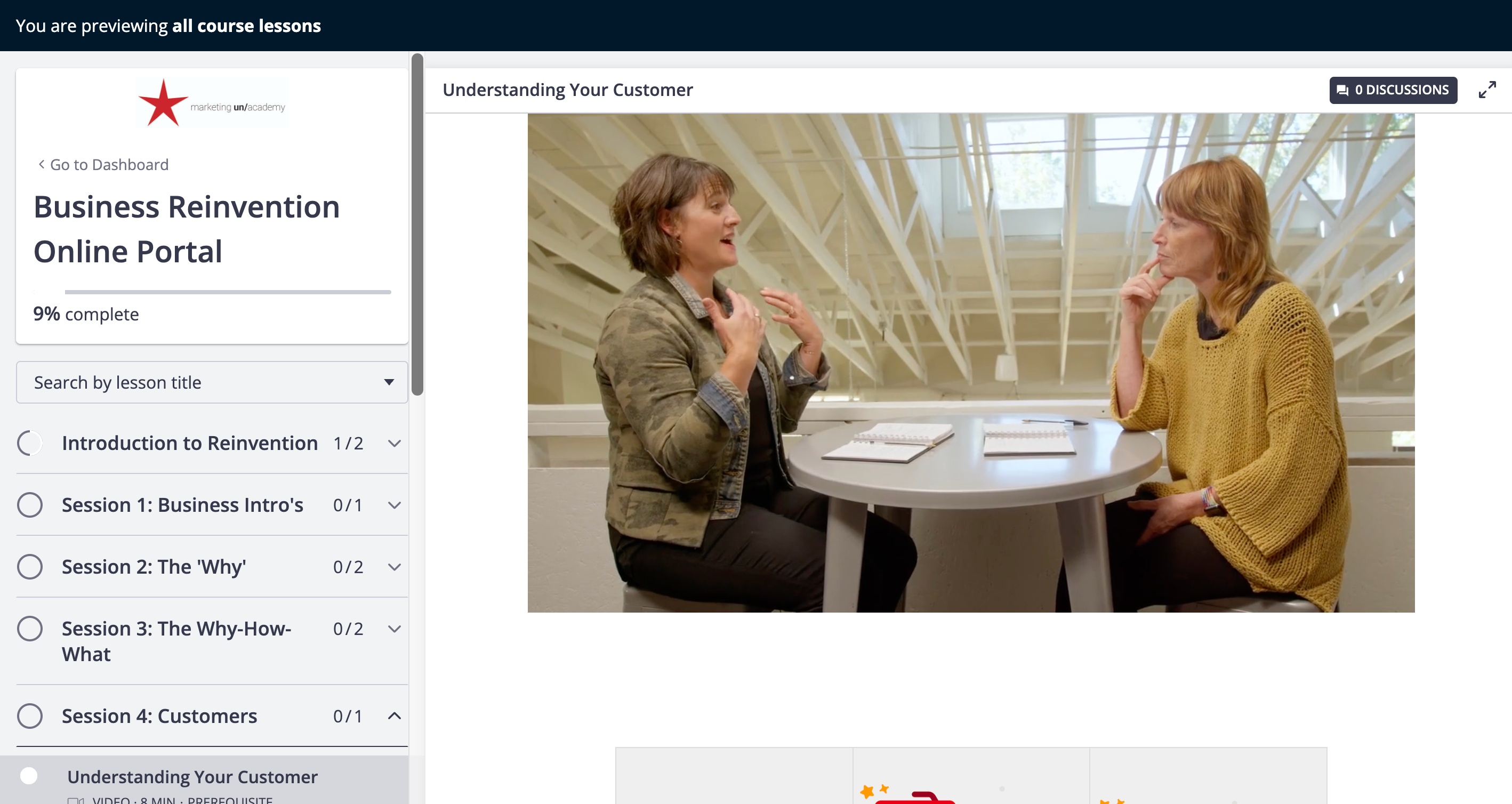This screenshot has width=1512, height=804.
Task: Open the Search by lesson title dropdown arrow
Action: (x=389, y=382)
